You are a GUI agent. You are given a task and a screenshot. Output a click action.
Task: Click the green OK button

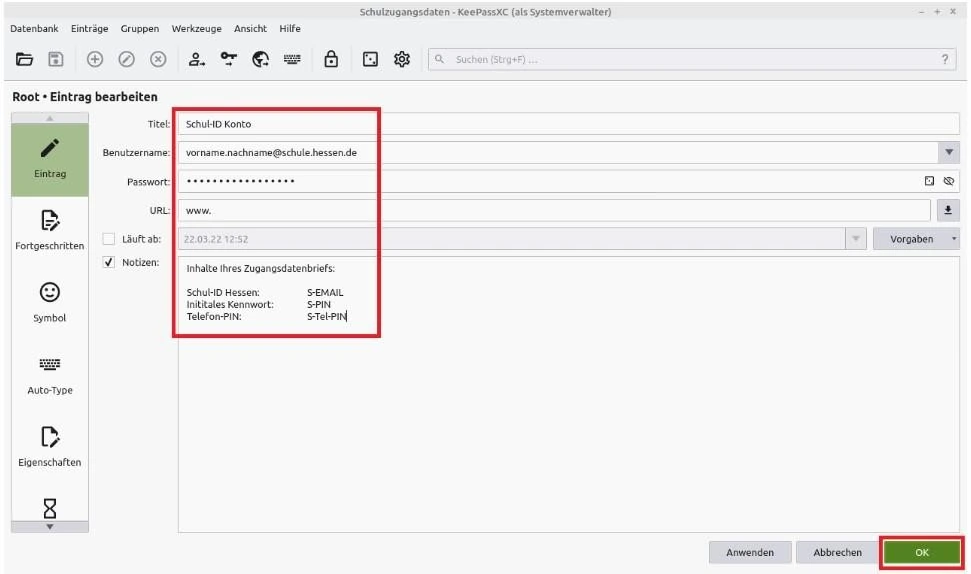pos(921,552)
